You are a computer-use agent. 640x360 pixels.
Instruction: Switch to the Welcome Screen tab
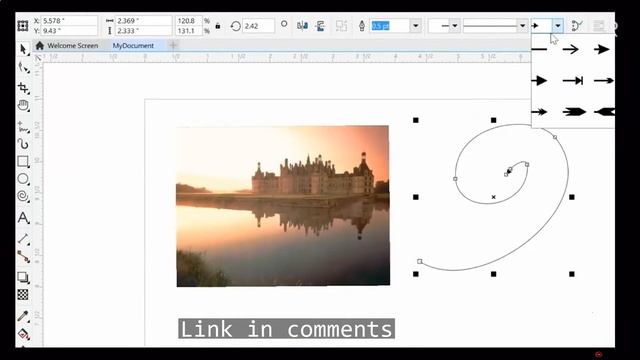(73, 46)
